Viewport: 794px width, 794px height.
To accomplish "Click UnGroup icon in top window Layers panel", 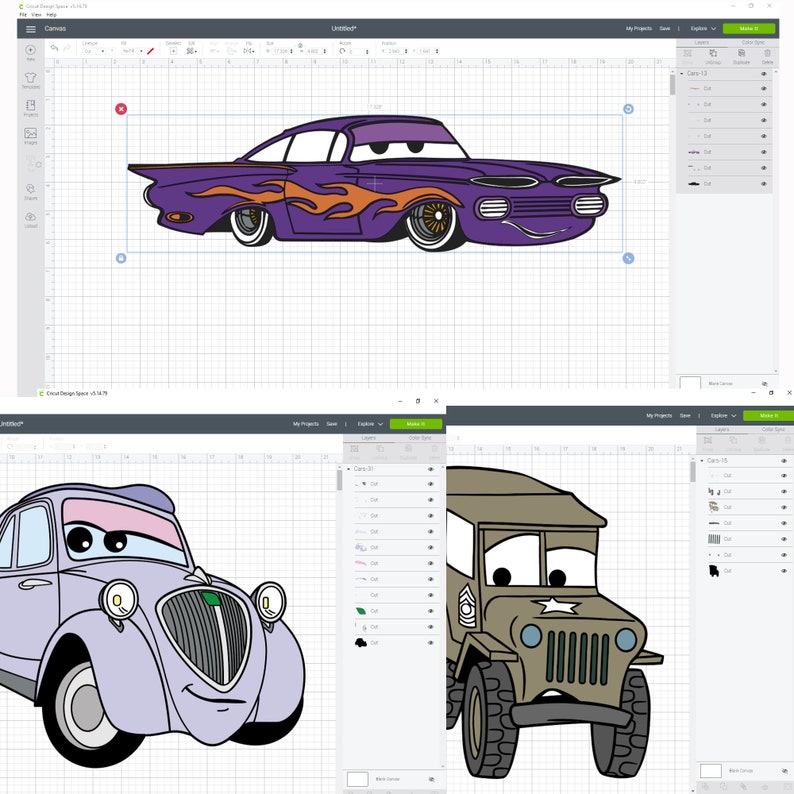I will coord(713,53).
